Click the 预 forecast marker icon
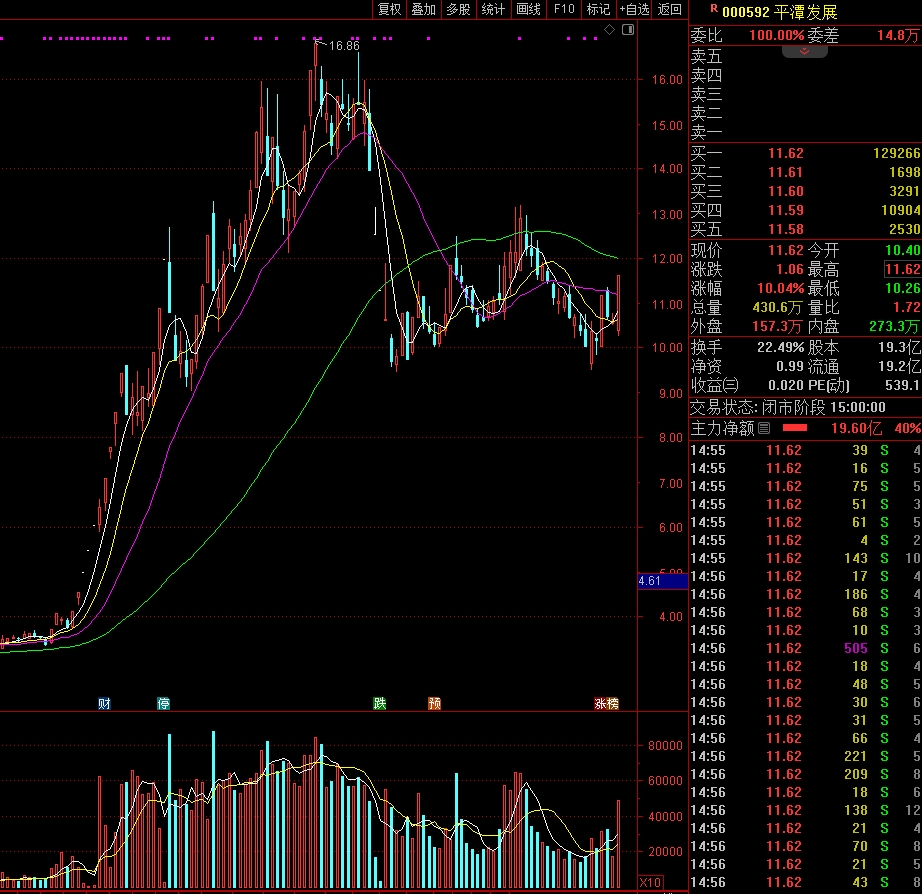Screen dimensions: 922x894 pyautogui.click(x=434, y=703)
